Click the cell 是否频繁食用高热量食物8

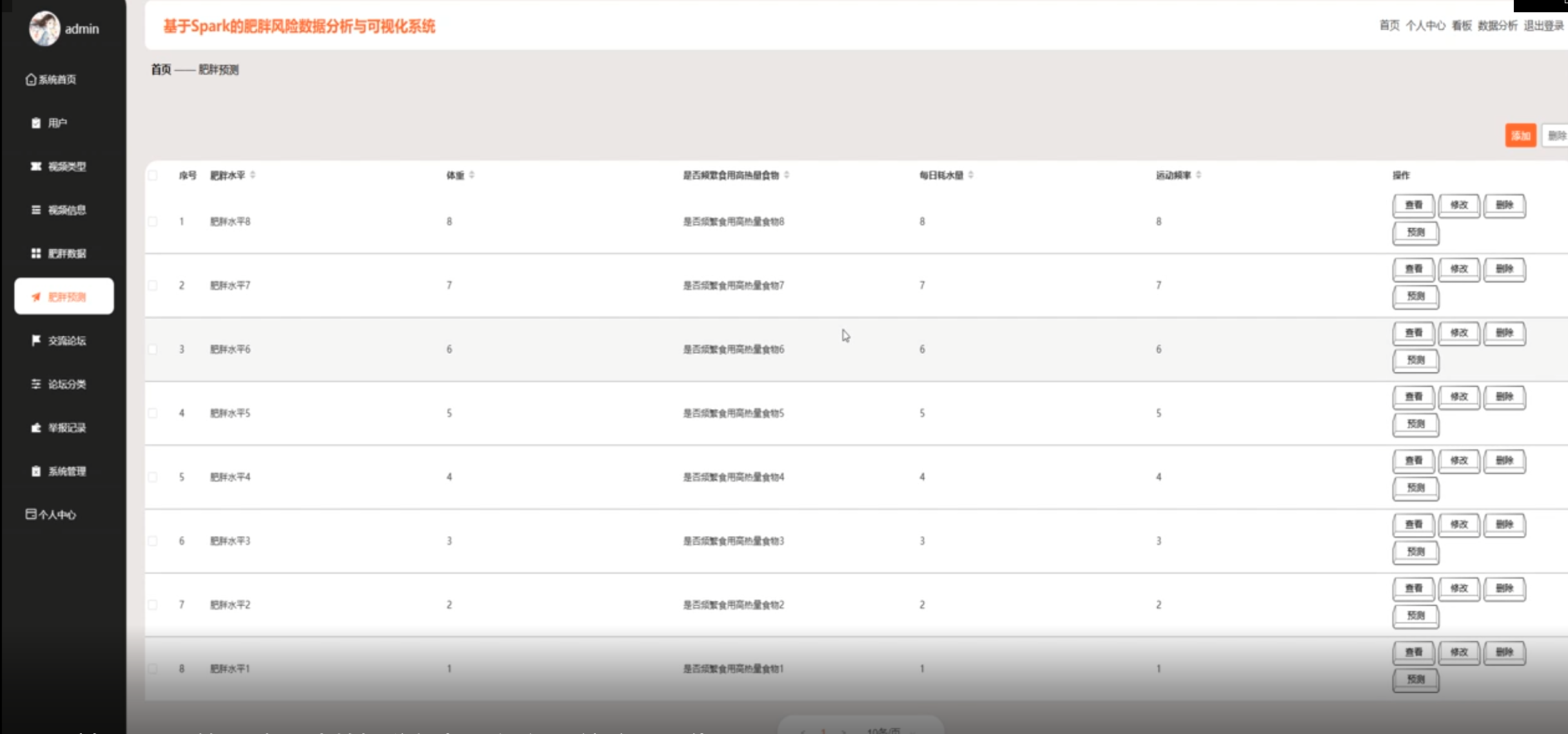pos(734,222)
